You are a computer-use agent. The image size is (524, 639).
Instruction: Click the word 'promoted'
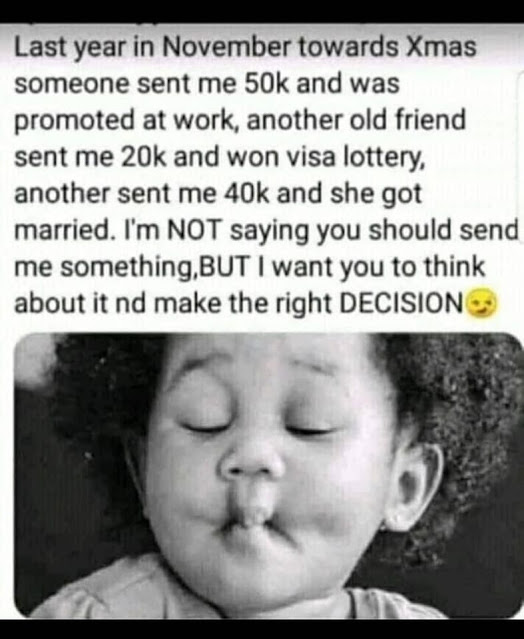pyautogui.click(x=74, y=121)
